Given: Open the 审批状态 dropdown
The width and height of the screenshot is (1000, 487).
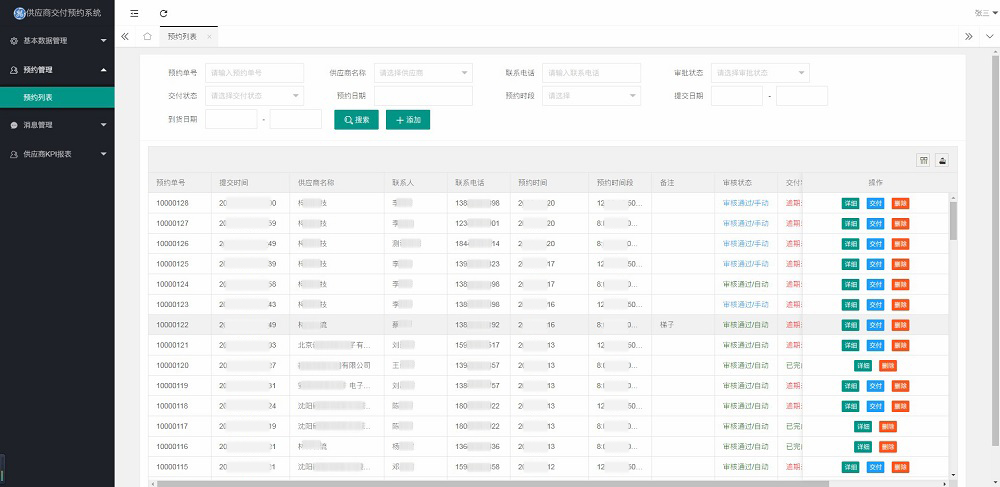Looking at the screenshot, I should click(759, 73).
